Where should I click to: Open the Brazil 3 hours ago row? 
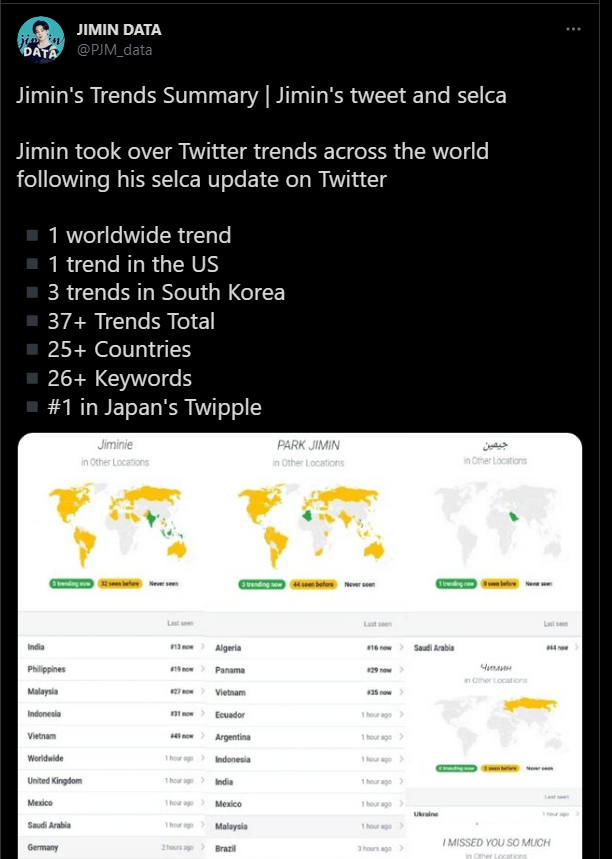coord(308,848)
